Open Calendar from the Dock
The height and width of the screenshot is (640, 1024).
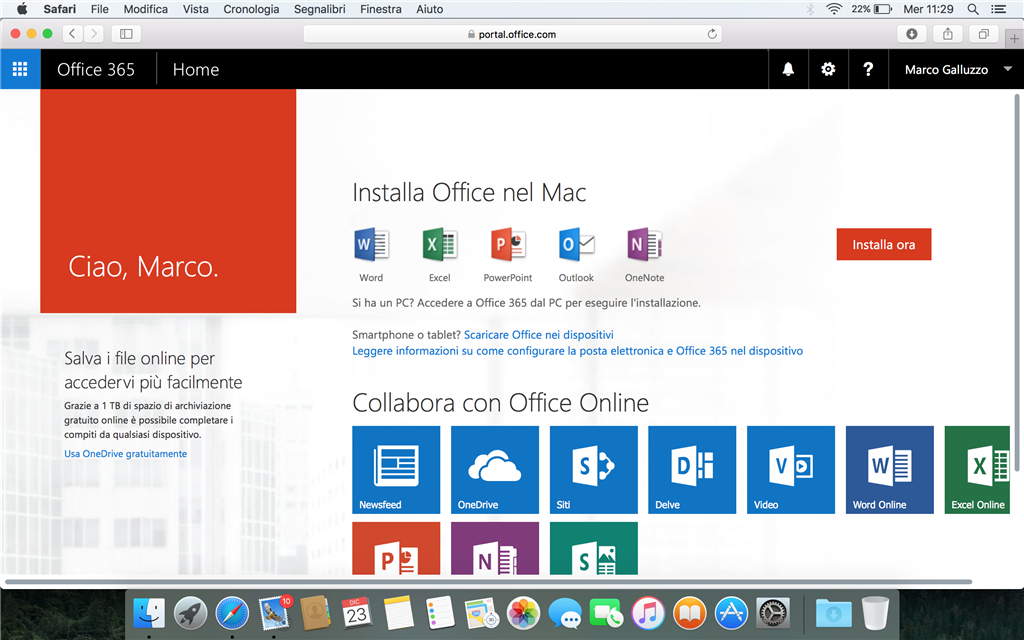(357, 614)
